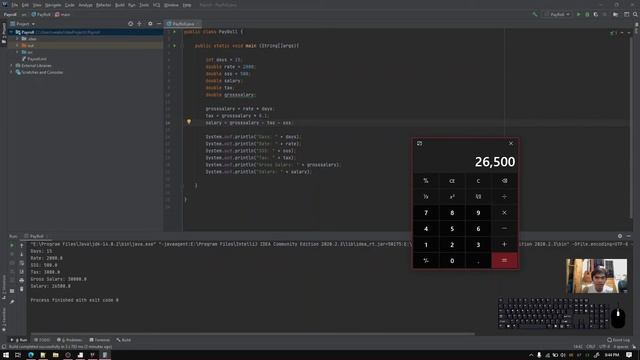Hit the CE key on the calculator
Screen dimensions: 640x360
452,181
